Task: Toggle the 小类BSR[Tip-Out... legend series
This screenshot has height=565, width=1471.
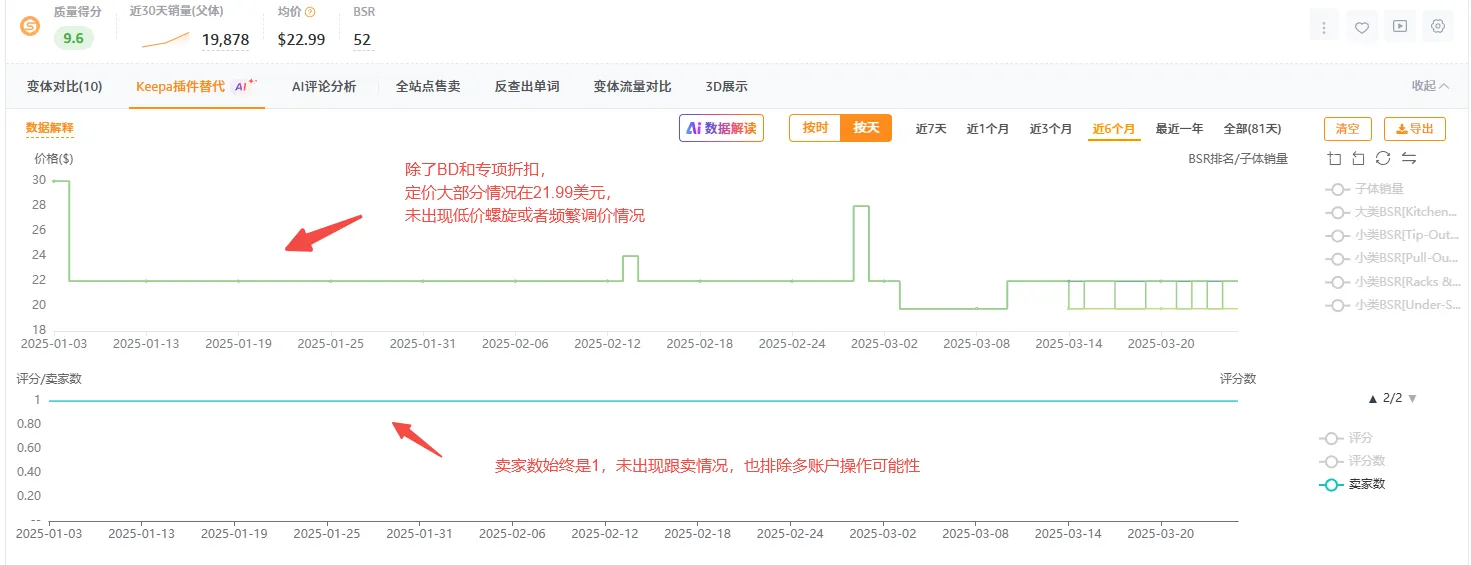Action: click(1391, 235)
